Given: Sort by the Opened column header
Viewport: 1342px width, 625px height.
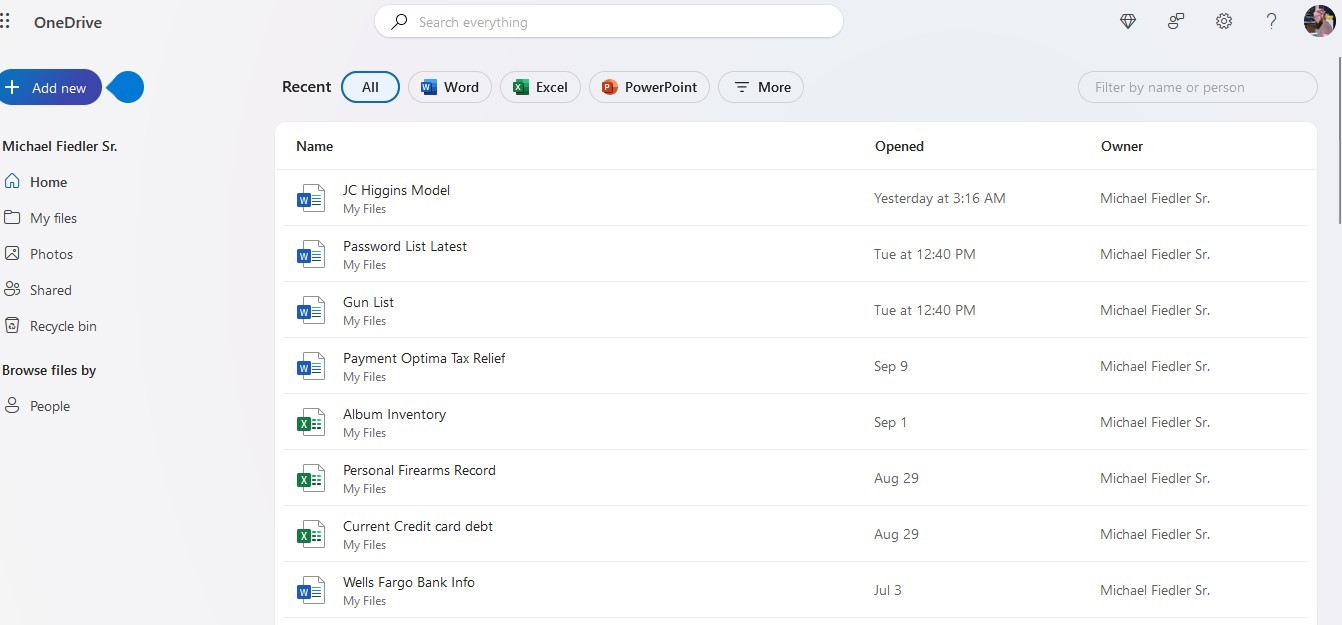Looking at the screenshot, I should (x=899, y=146).
